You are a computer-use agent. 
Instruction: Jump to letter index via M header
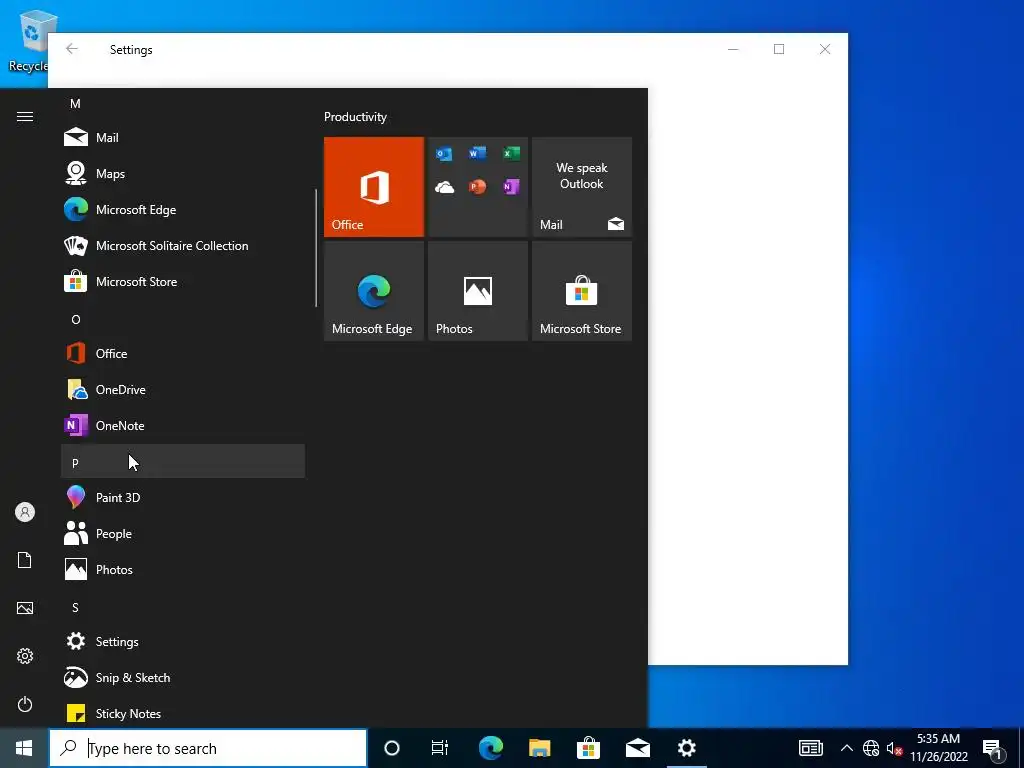(x=183, y=104)
